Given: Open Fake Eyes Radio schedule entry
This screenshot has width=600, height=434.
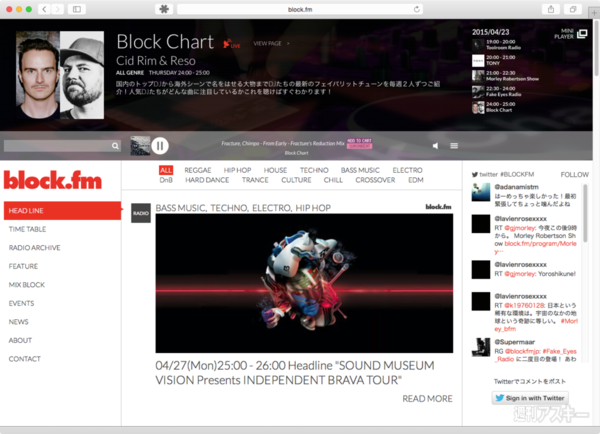Looking at the screenshot, I should (x=497, y=91).
